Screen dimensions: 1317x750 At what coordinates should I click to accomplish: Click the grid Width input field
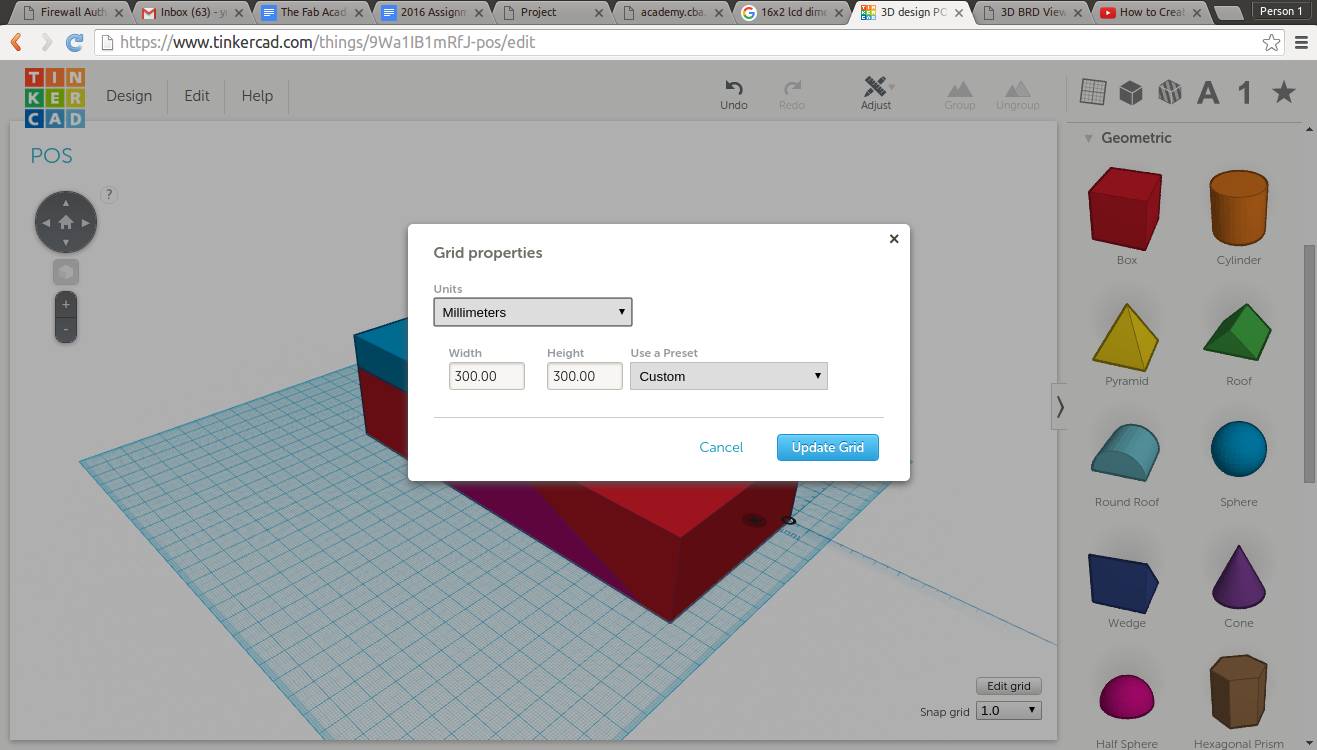click(x=487, y=376)
